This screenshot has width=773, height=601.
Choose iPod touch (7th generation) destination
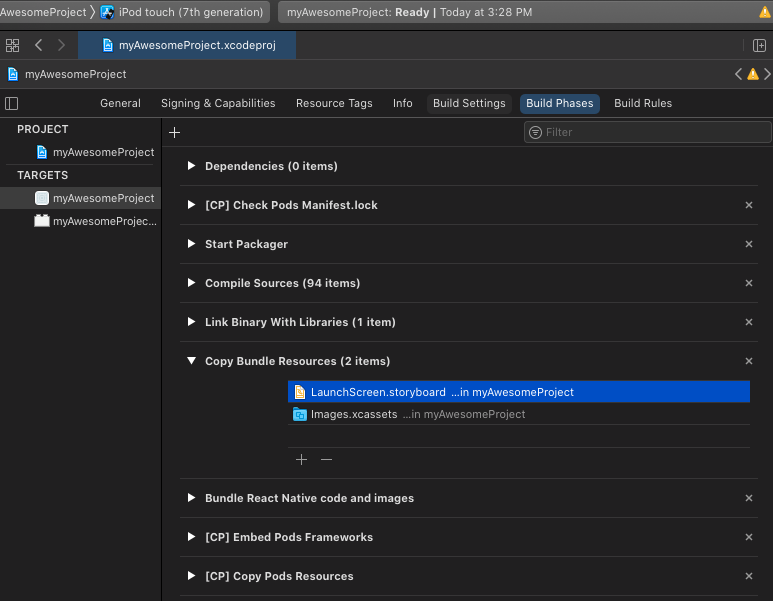183,12
